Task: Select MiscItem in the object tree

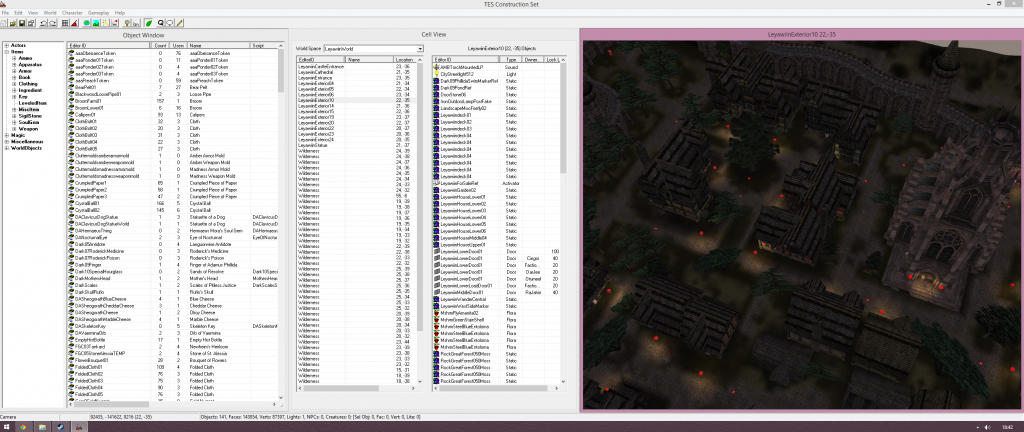Action: 29,110
